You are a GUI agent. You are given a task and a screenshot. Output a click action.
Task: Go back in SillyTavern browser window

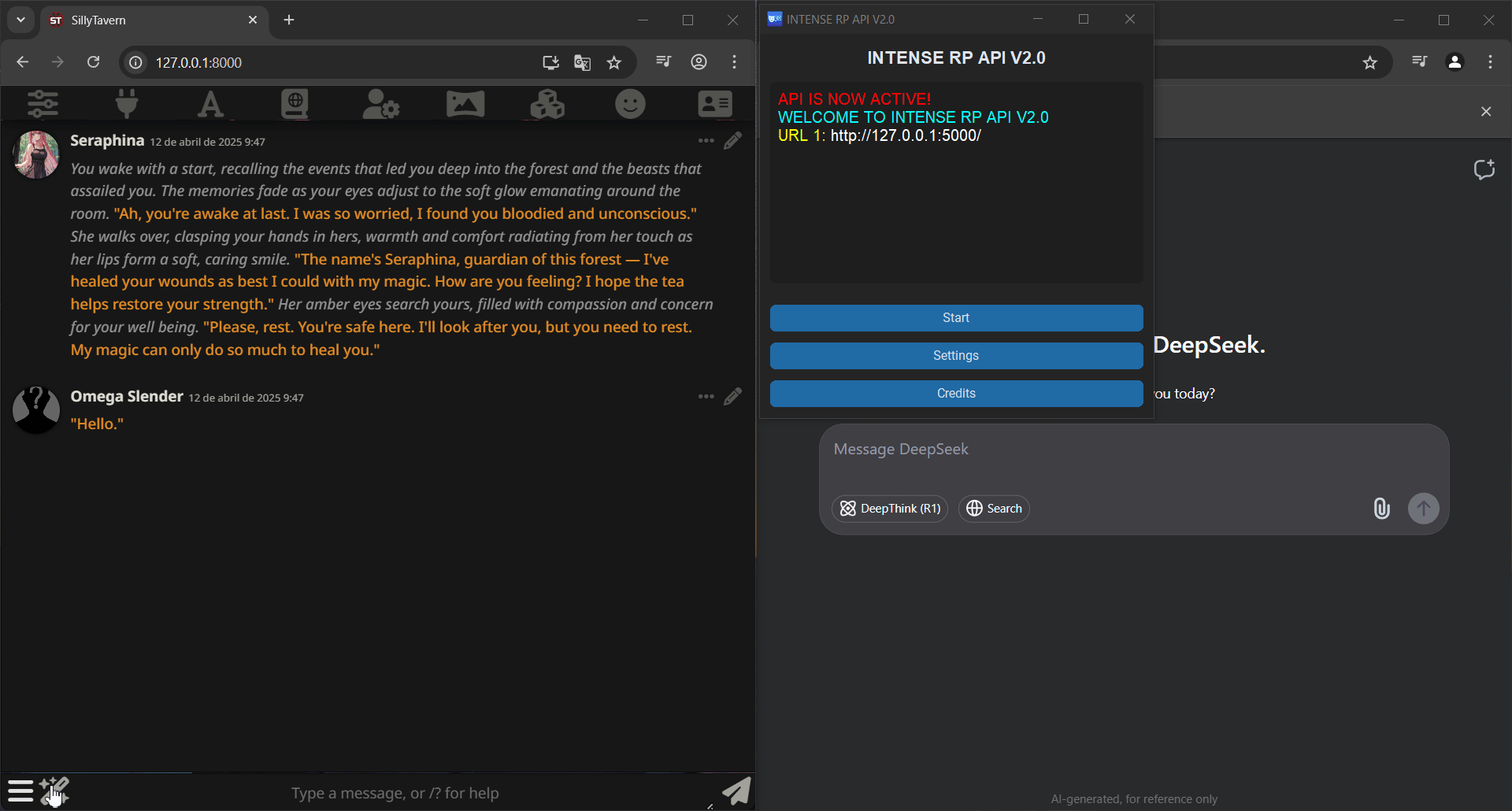[23, 62]
